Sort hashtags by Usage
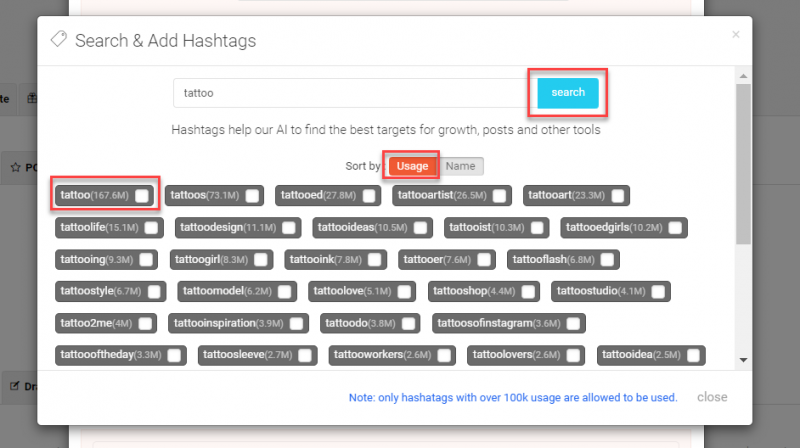Image resolution: width=800 pixels, height=448 pixels. pyautogui.click(x=412, y=166)
